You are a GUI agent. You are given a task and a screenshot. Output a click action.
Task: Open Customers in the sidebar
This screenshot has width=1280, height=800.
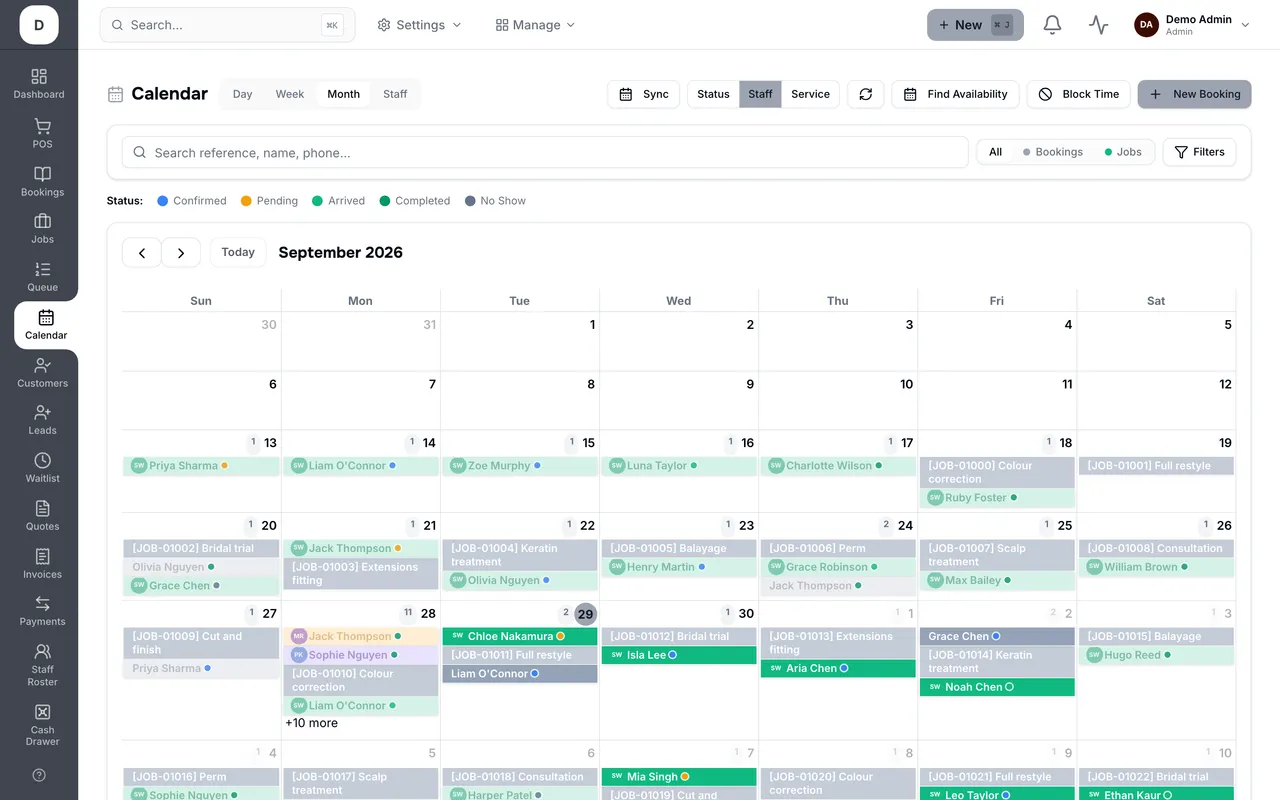[42, 372]
